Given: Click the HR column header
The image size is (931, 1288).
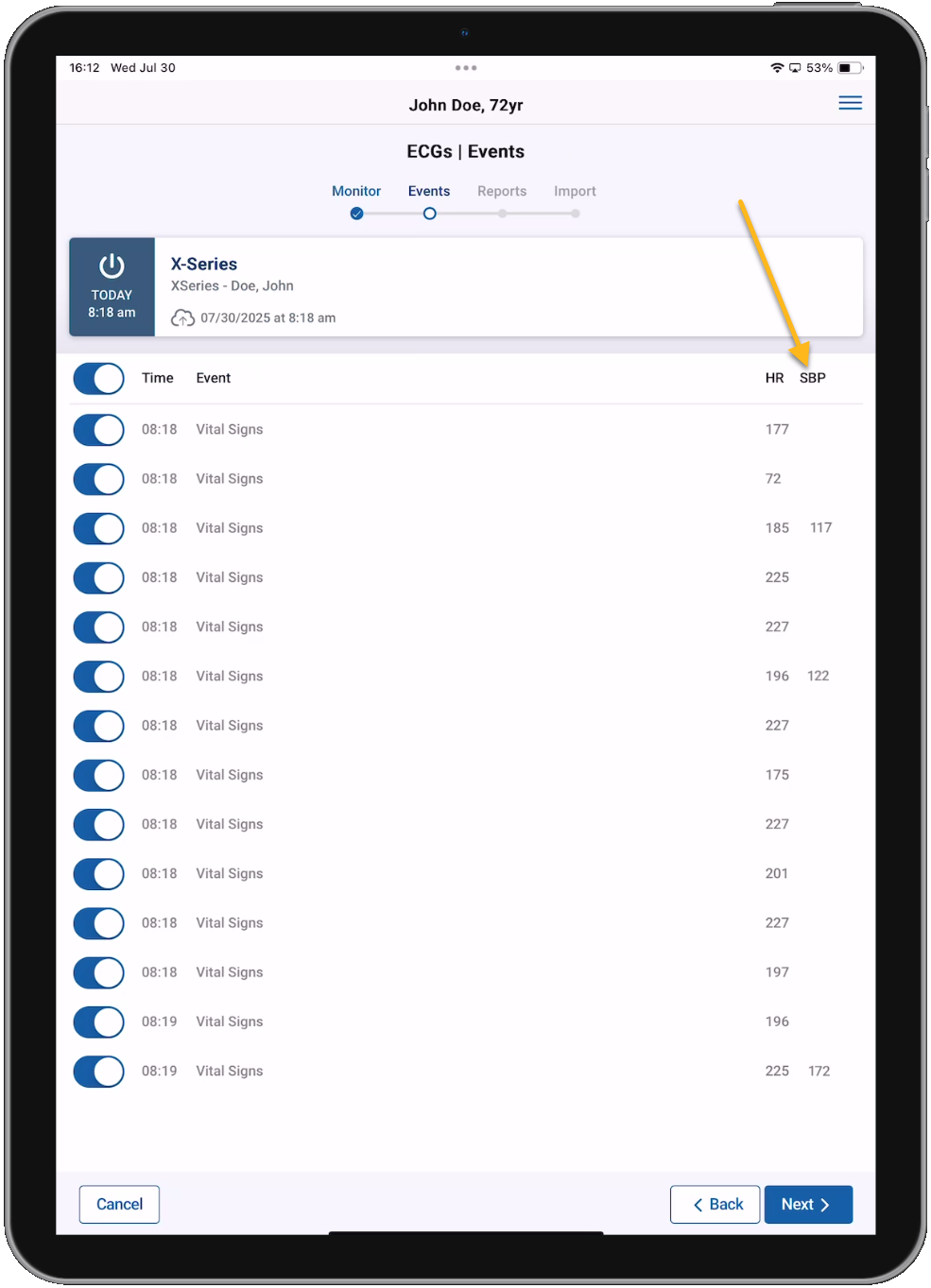Looking at the screenshot, I should point(774,378).
